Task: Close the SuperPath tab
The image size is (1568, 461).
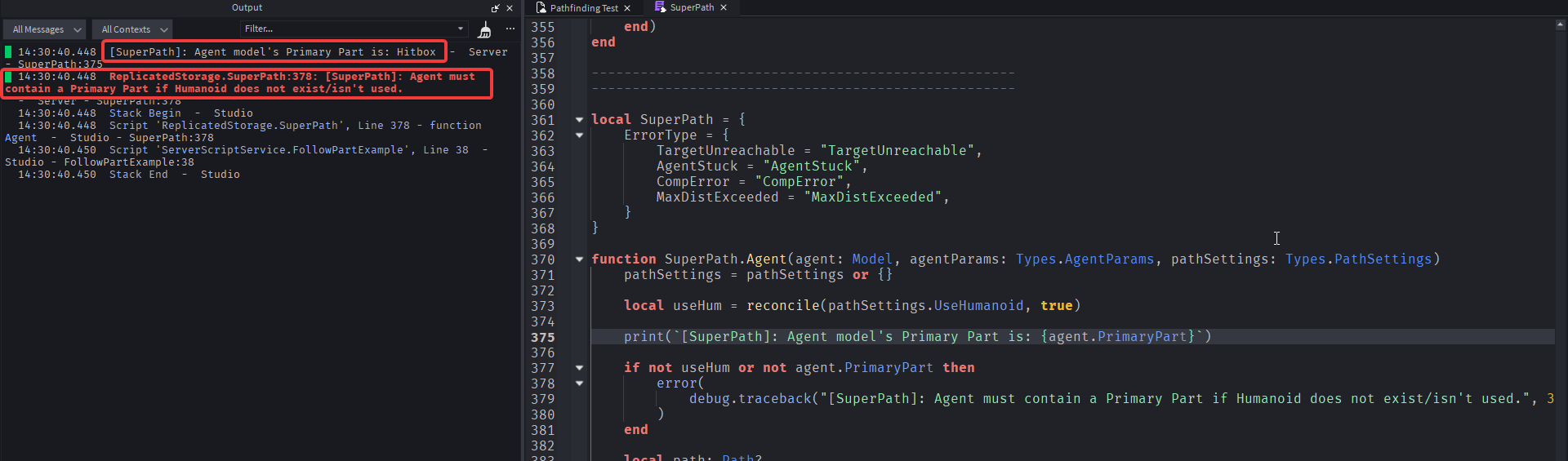Action: click(724, 7)
